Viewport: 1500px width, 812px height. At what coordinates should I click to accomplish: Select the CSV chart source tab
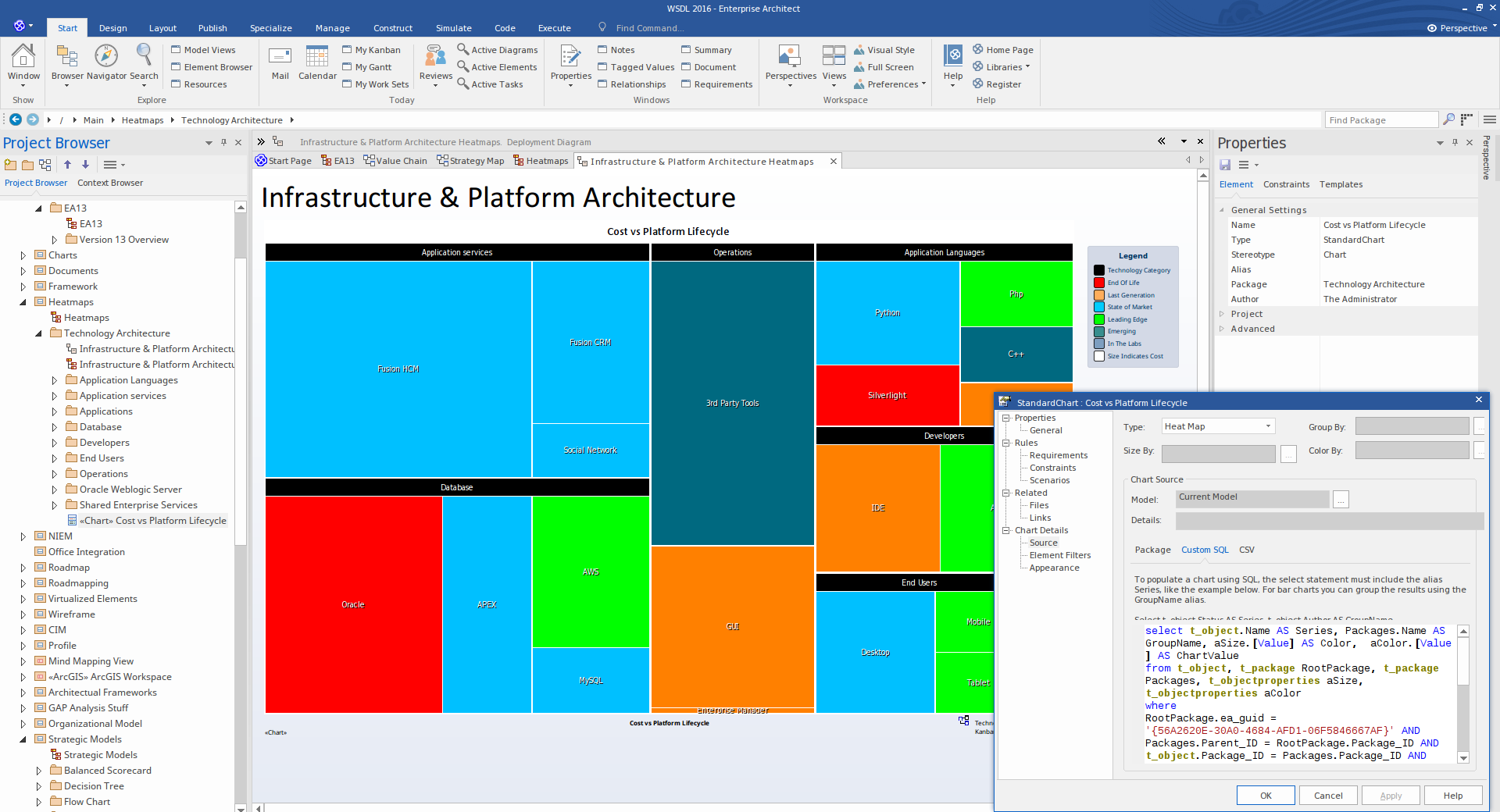1246,550
